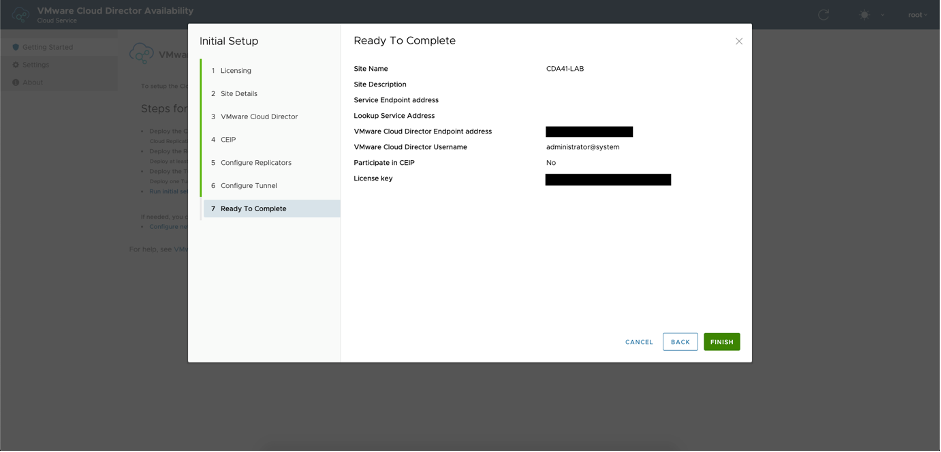Click the cloud icon beside the page heading
941x452 pixels.
(142, 54)
